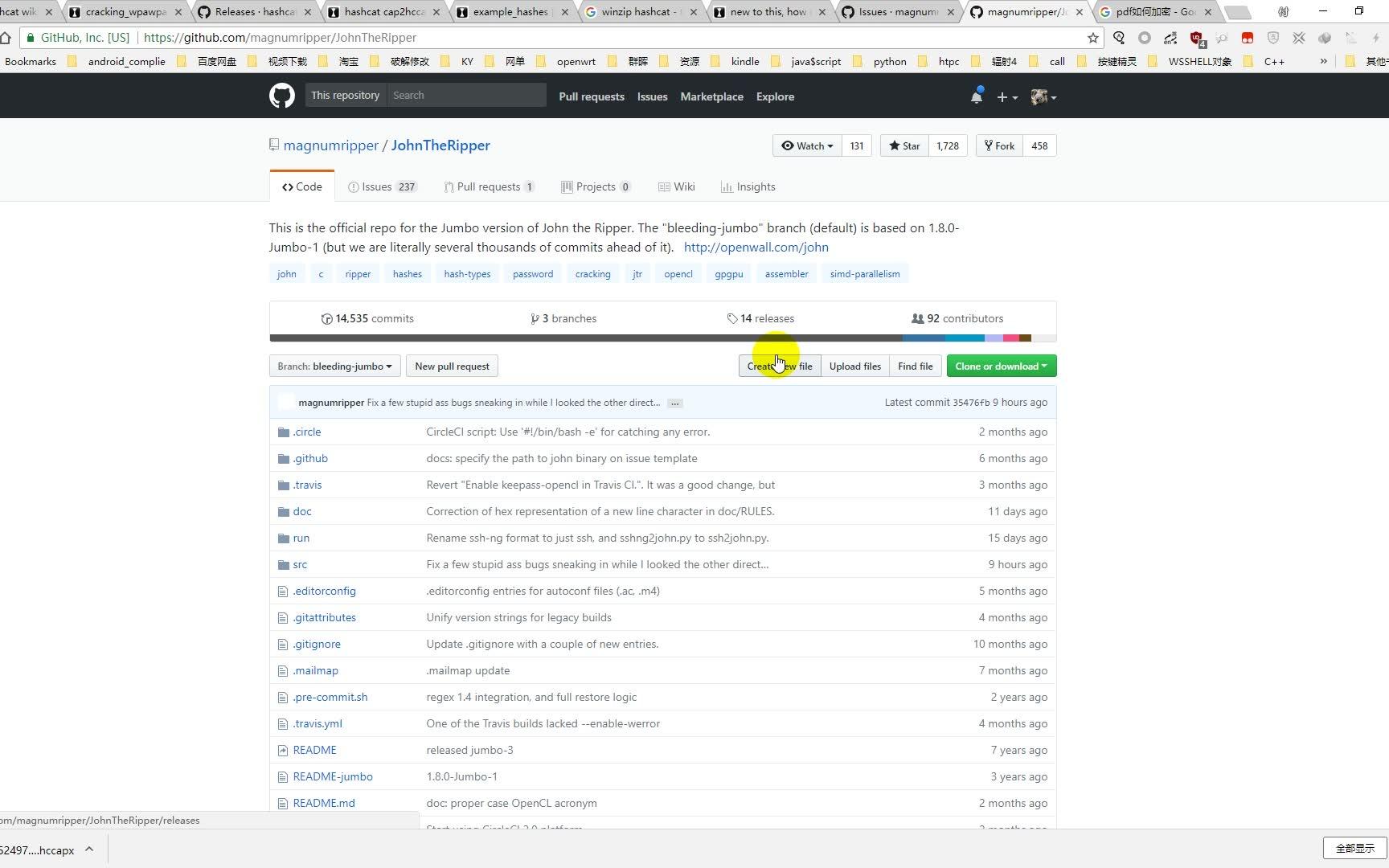The height and width of the screenshot is (868, 1389).
Task: Open the GitHub Octocat home logo
Action: tap(281, 96)
